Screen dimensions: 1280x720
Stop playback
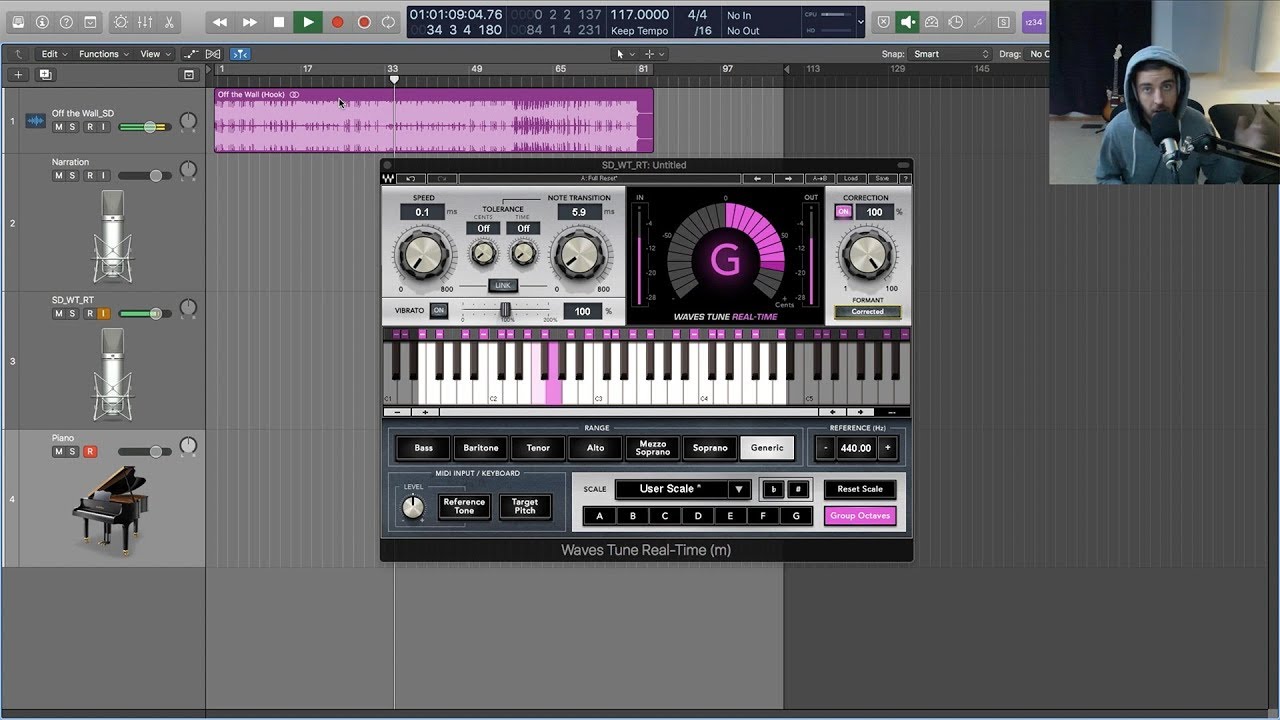tap(279, 22)
